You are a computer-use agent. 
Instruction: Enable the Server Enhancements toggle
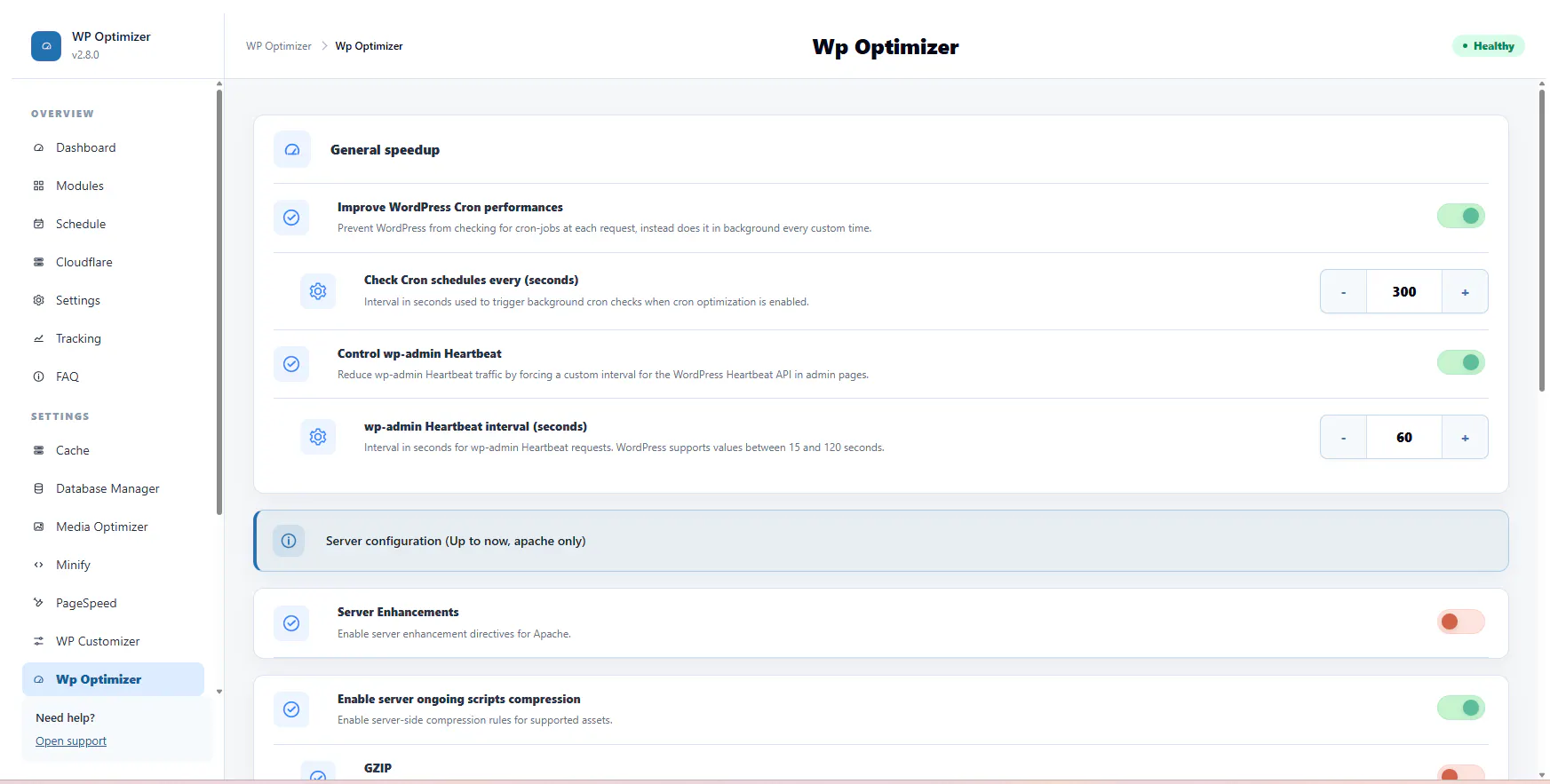click(x=1461, y=622)
